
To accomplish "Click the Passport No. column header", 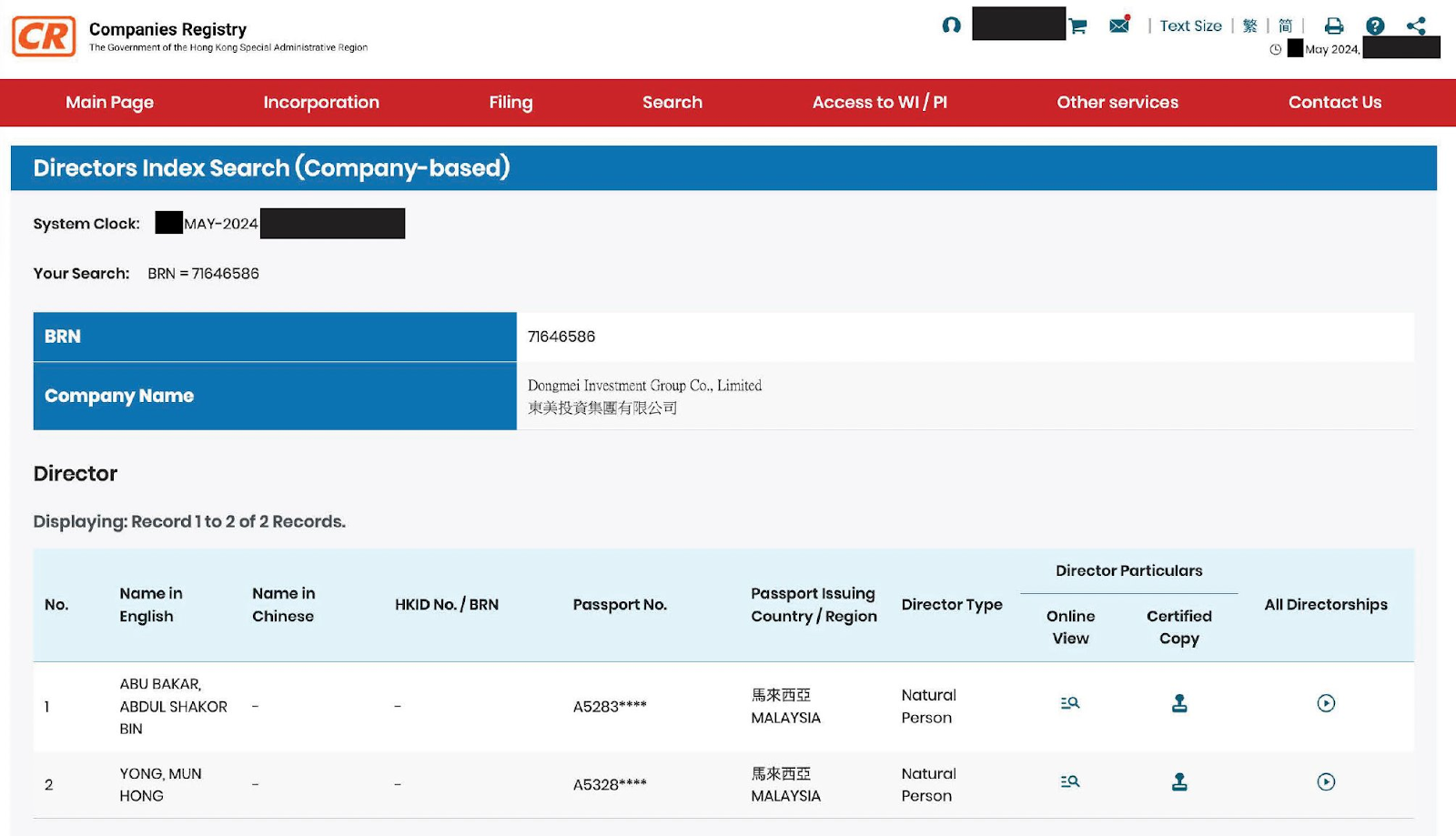I will 620,604.
